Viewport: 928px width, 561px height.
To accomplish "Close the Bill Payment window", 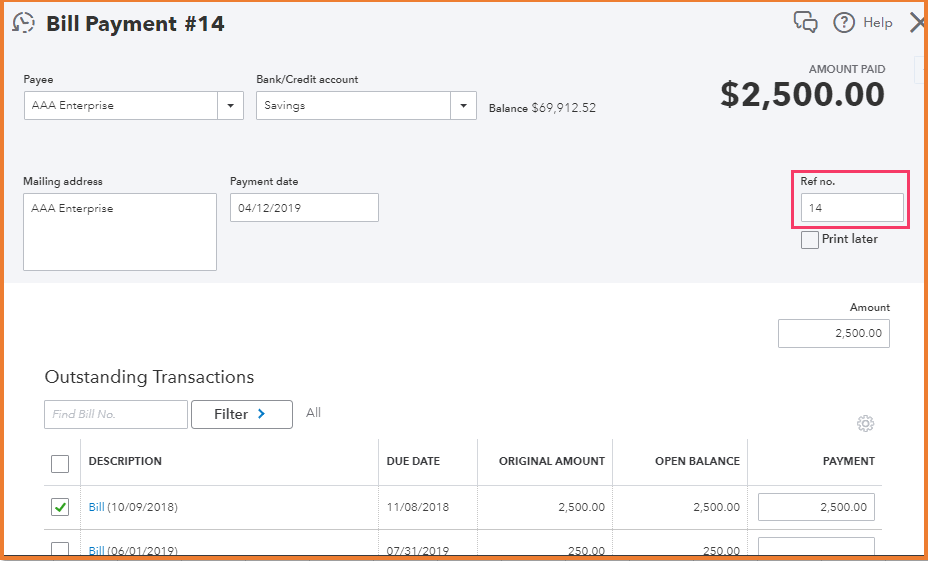I will click(917, 22).
